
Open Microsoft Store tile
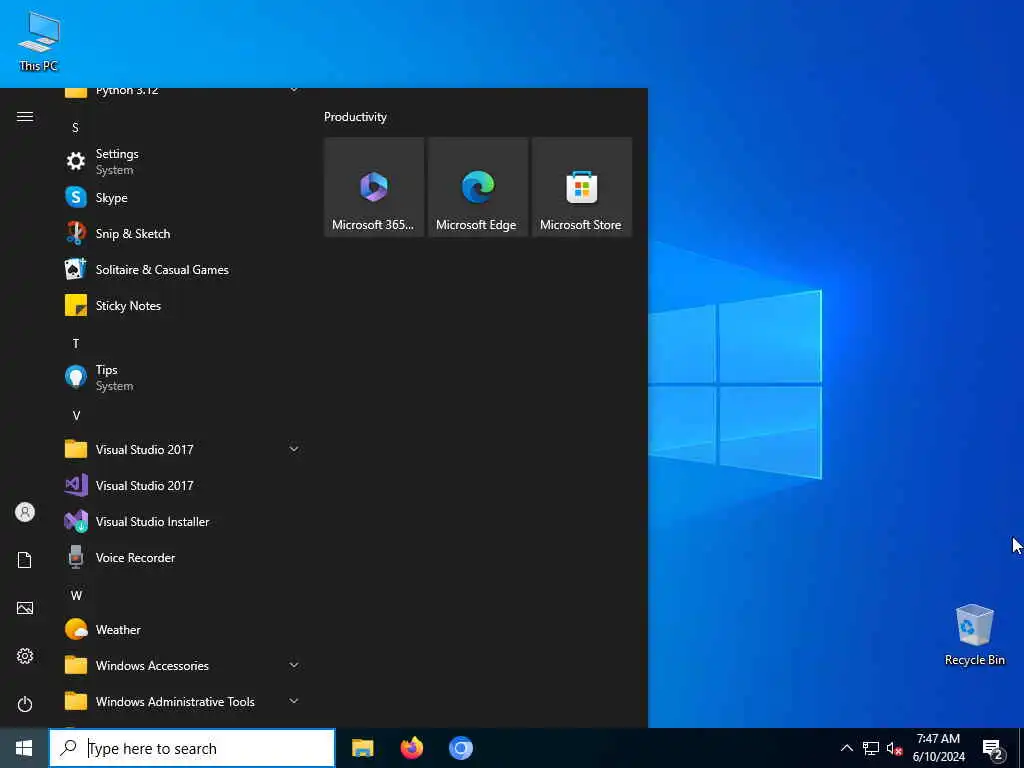tap(581, 187)
